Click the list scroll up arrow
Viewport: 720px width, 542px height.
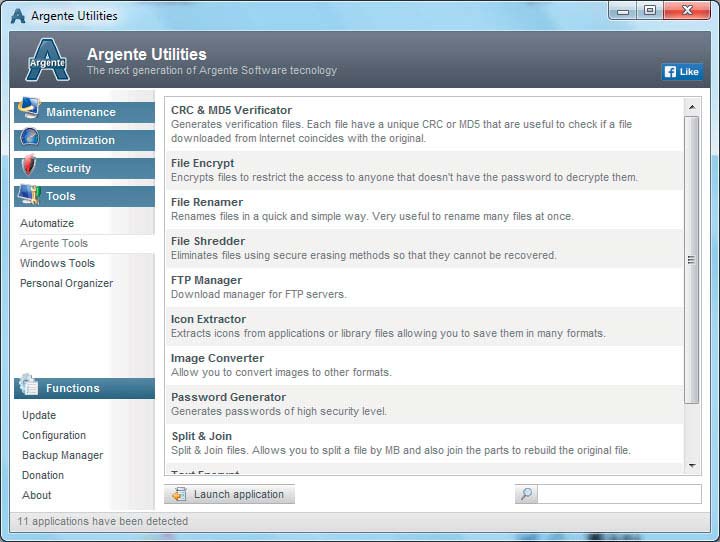click(x=692, y=107)
